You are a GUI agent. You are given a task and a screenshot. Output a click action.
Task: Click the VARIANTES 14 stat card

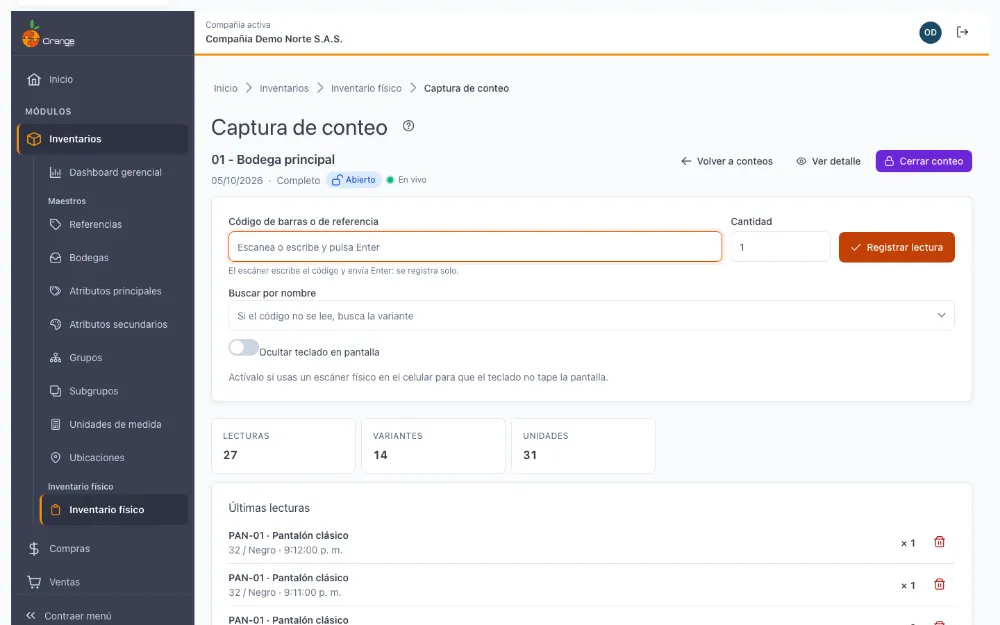tap(433, 446)
